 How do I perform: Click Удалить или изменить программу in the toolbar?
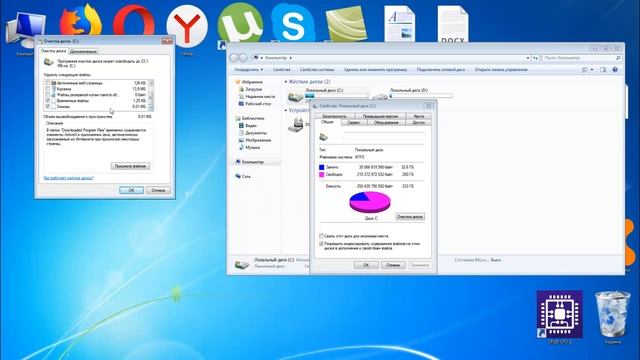coord(376,70)
